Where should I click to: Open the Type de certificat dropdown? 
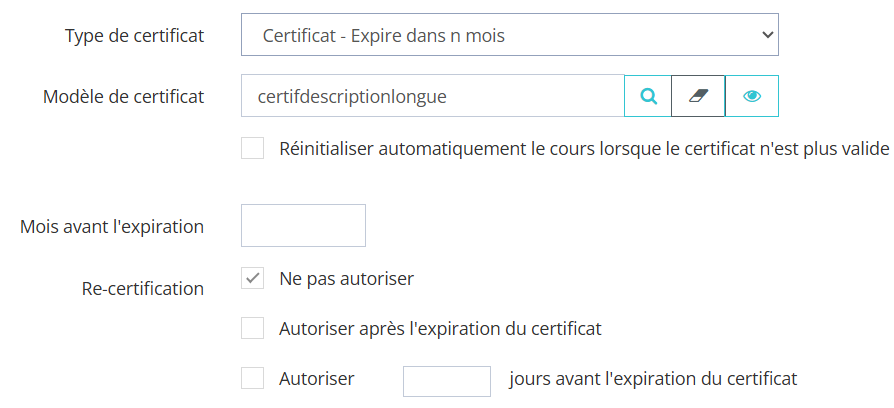[x=509, y=35]
